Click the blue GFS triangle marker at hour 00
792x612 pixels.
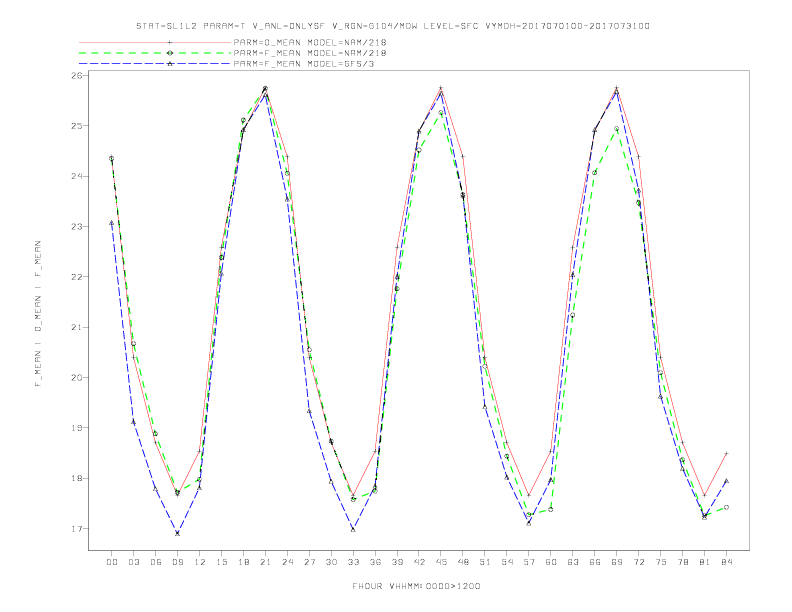(112, 222)
